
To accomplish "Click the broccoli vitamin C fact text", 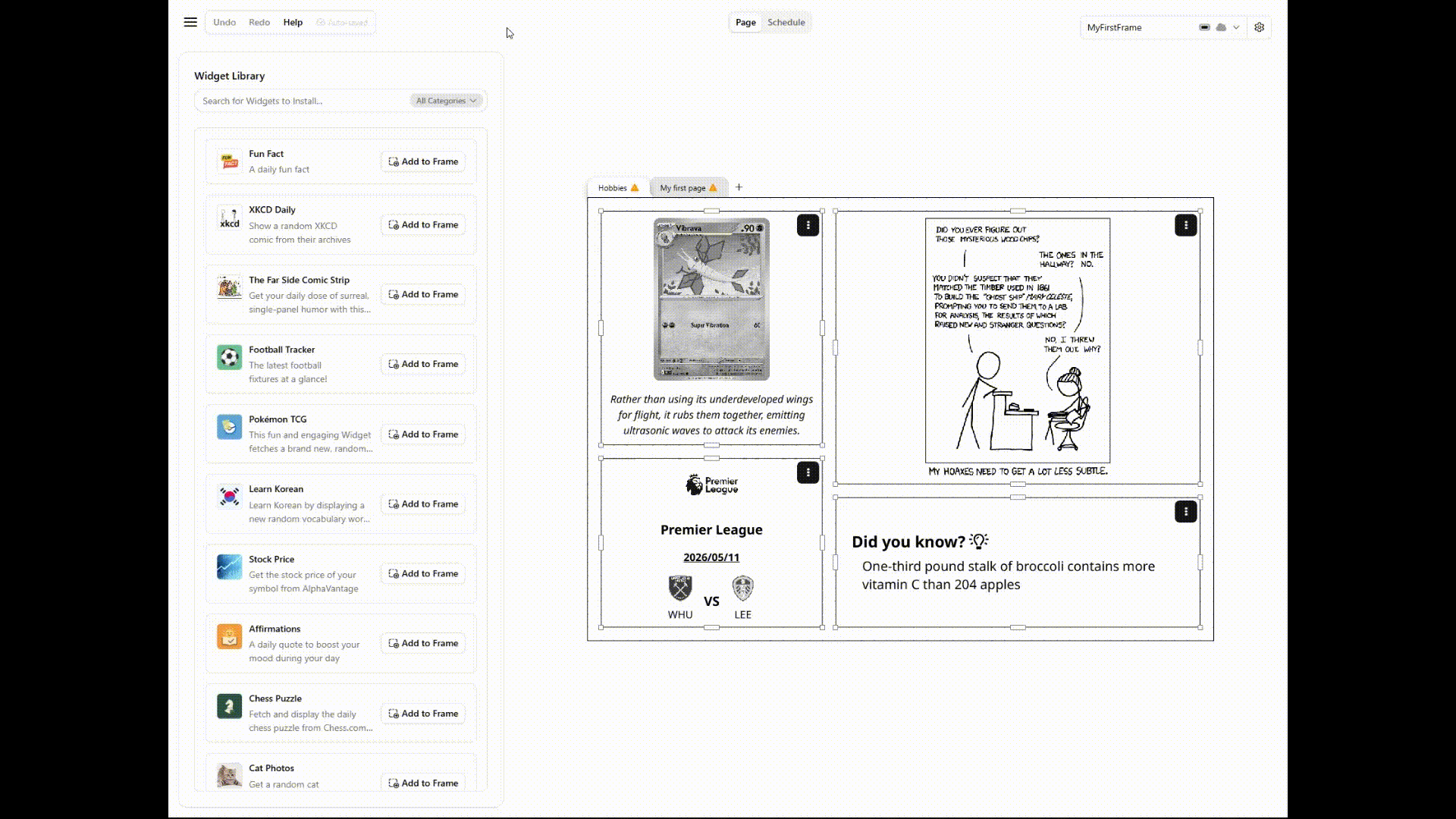I will 1009,576.
